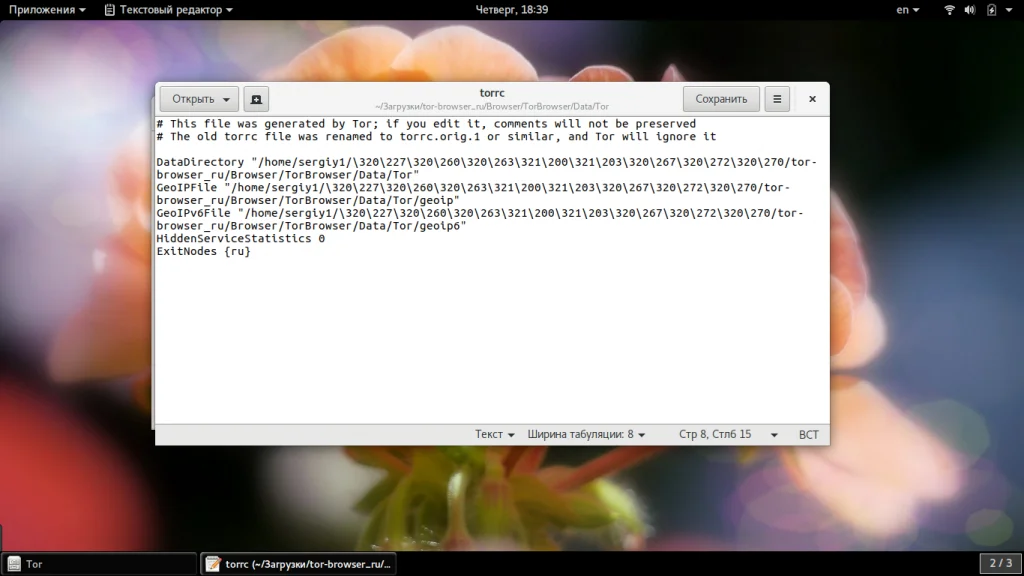This screenshot has width=1024, height=576.
Task: Click the first comment line about Tor
Action: [426, 124]
